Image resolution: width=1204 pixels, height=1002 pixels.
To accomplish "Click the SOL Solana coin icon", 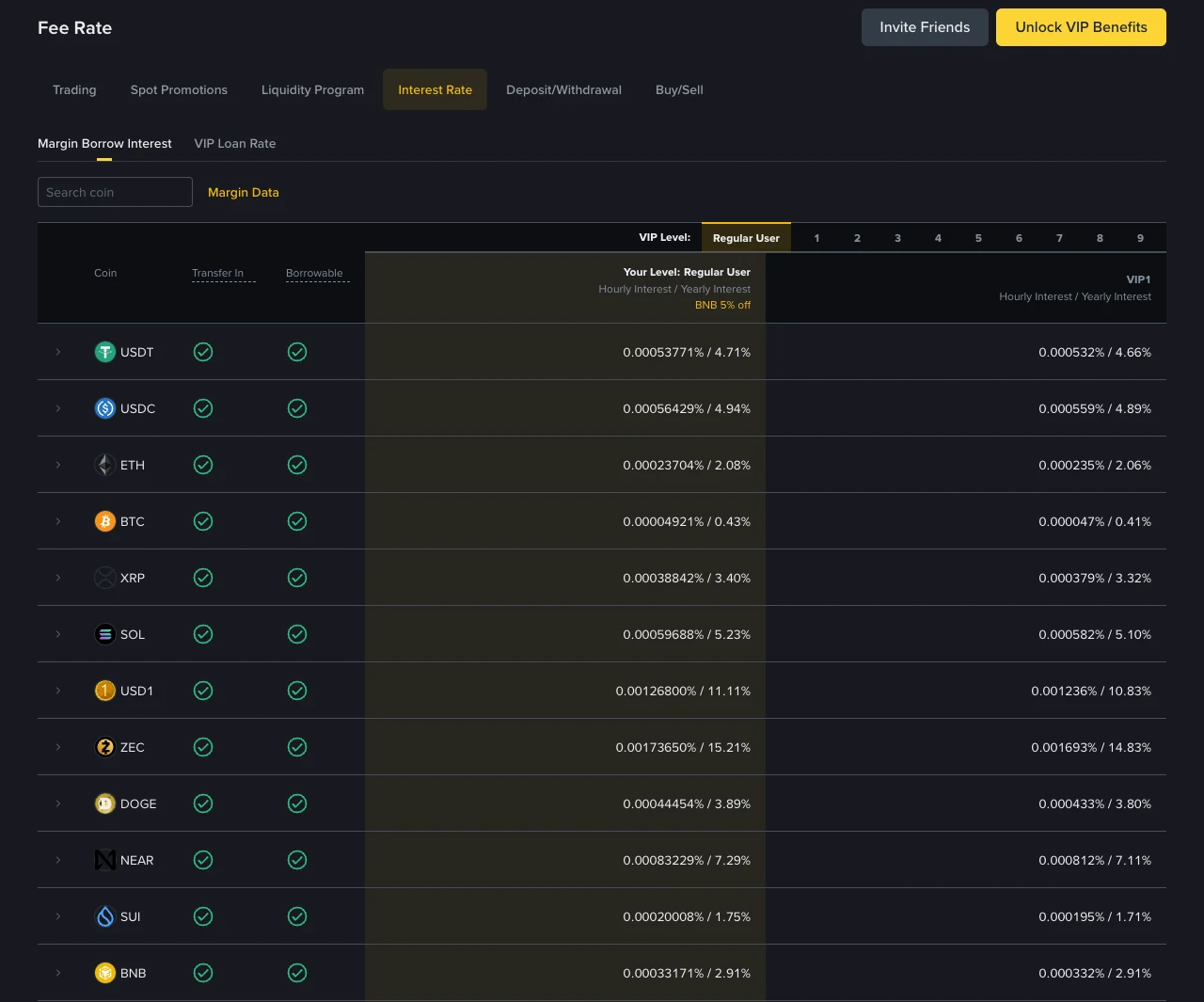I will (105, 634).
